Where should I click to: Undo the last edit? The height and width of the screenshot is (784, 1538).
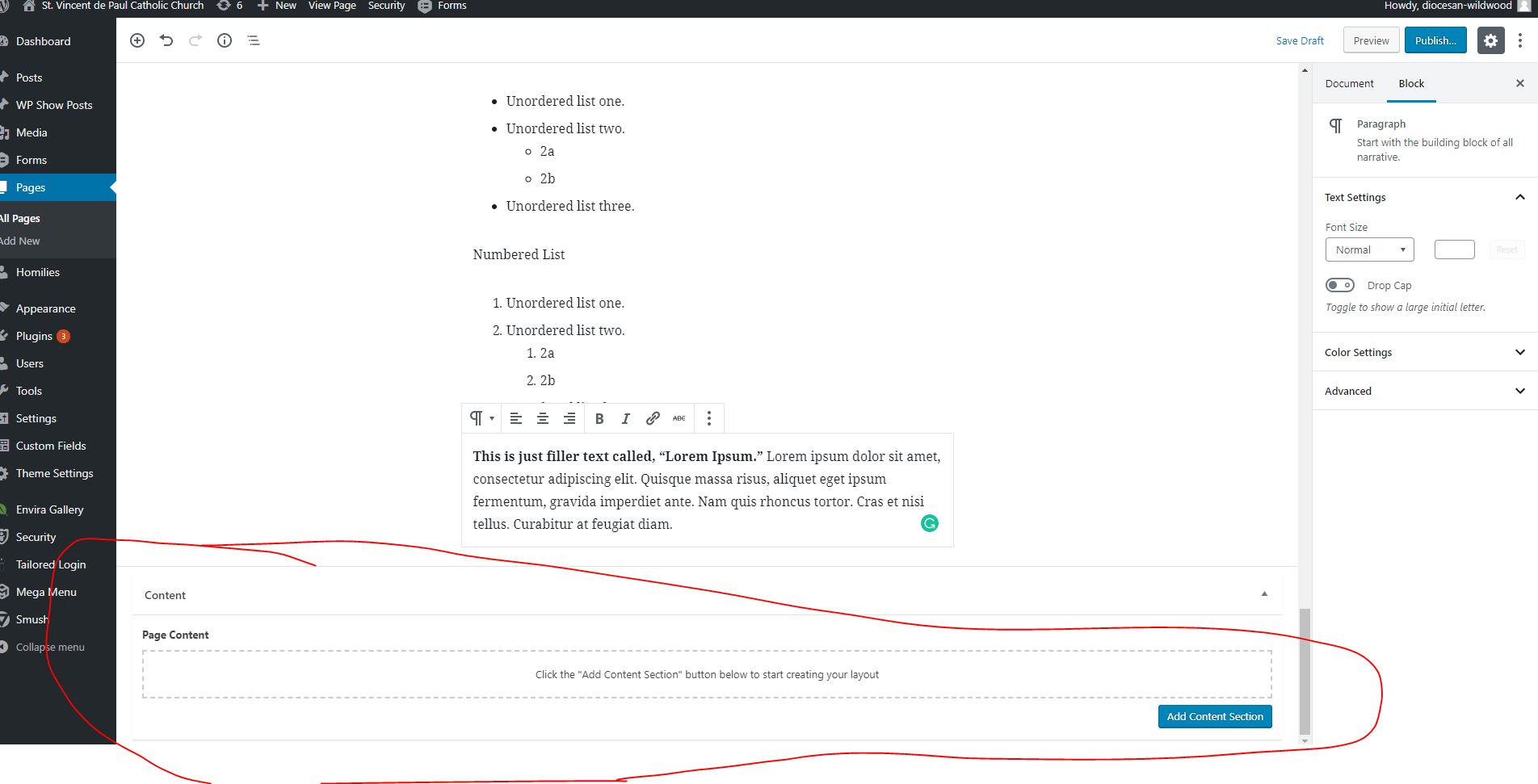click(x=166, y=40)
